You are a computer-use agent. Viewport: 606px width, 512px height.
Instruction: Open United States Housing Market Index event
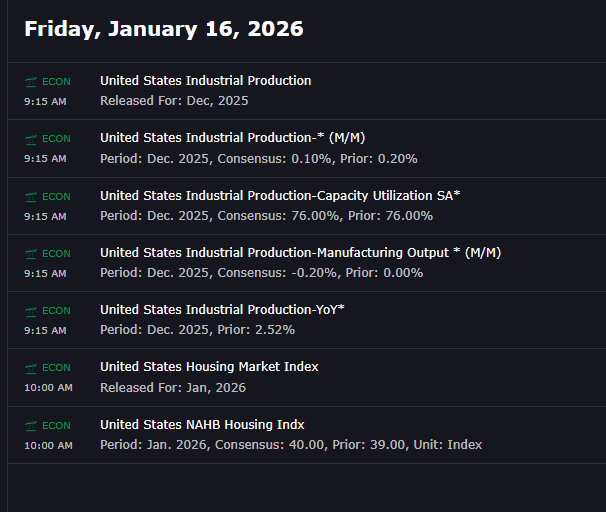coord(209,367)
